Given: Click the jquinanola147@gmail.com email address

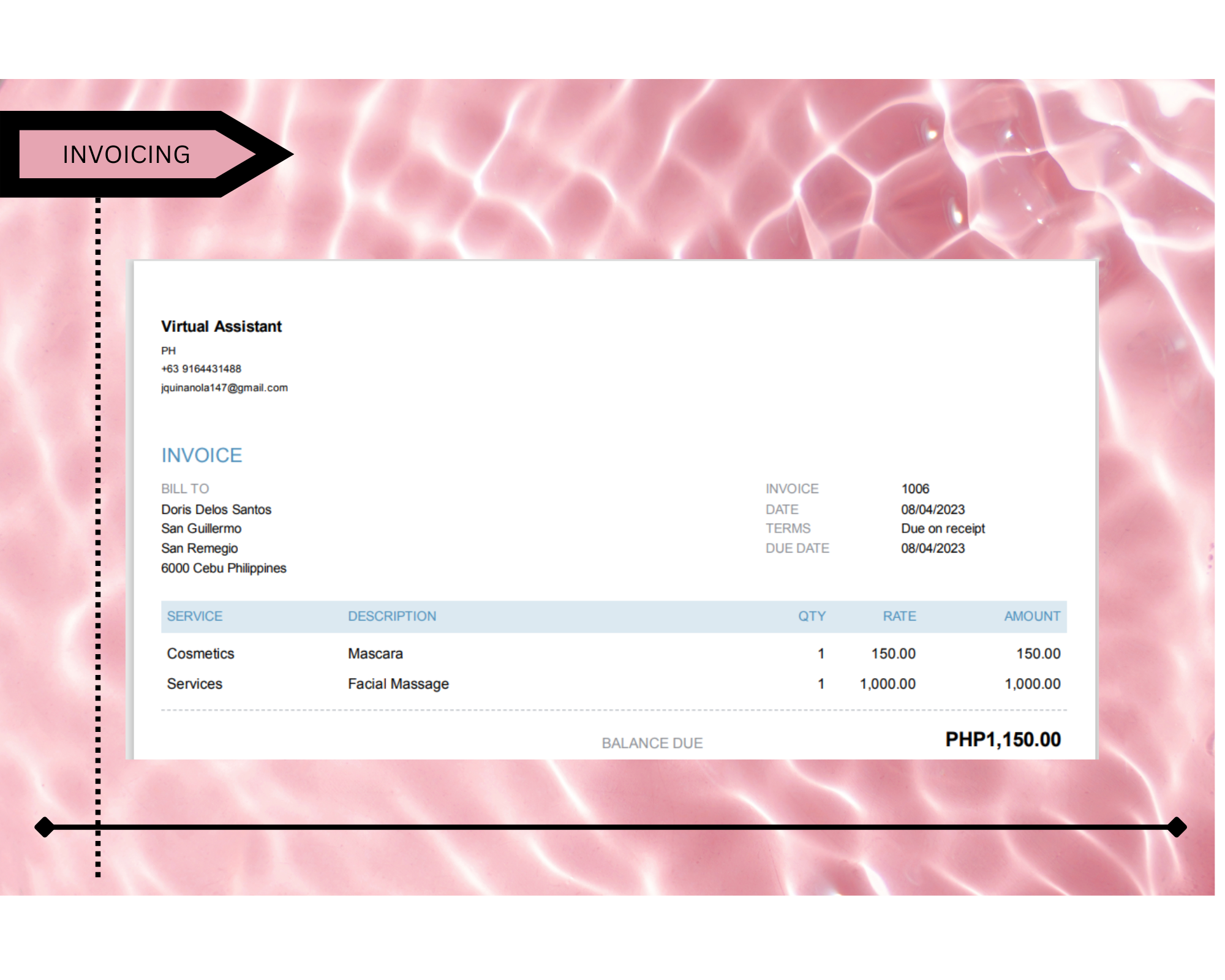Looking at the screenshot, I should pyautogui.click(x=224, y=388).
